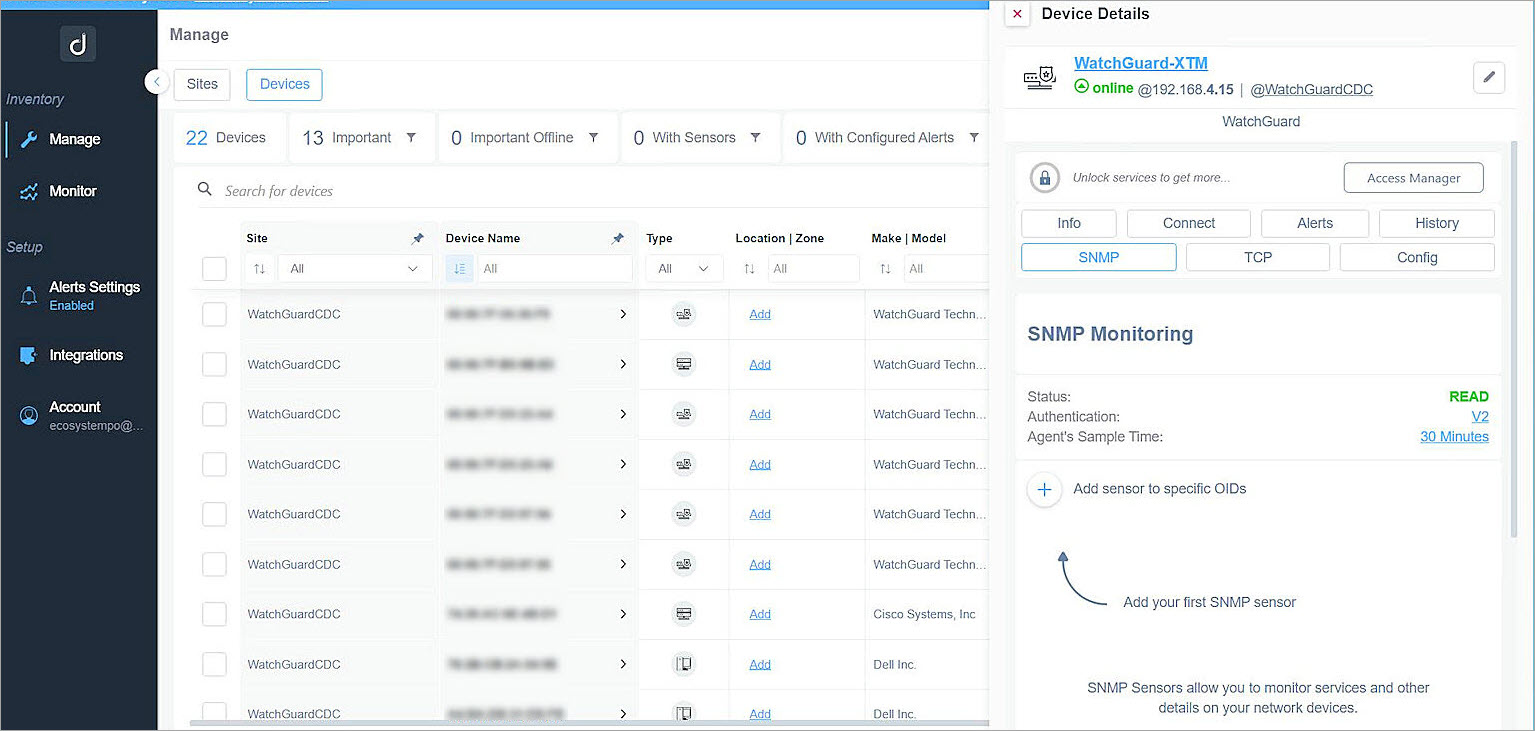
Task: Click the Access Manager button
Action: [1413, 177]
